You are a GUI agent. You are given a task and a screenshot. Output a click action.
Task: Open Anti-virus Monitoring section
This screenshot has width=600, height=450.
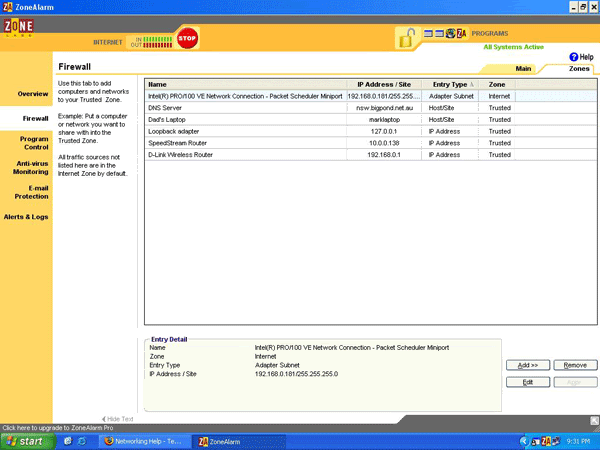31,167
